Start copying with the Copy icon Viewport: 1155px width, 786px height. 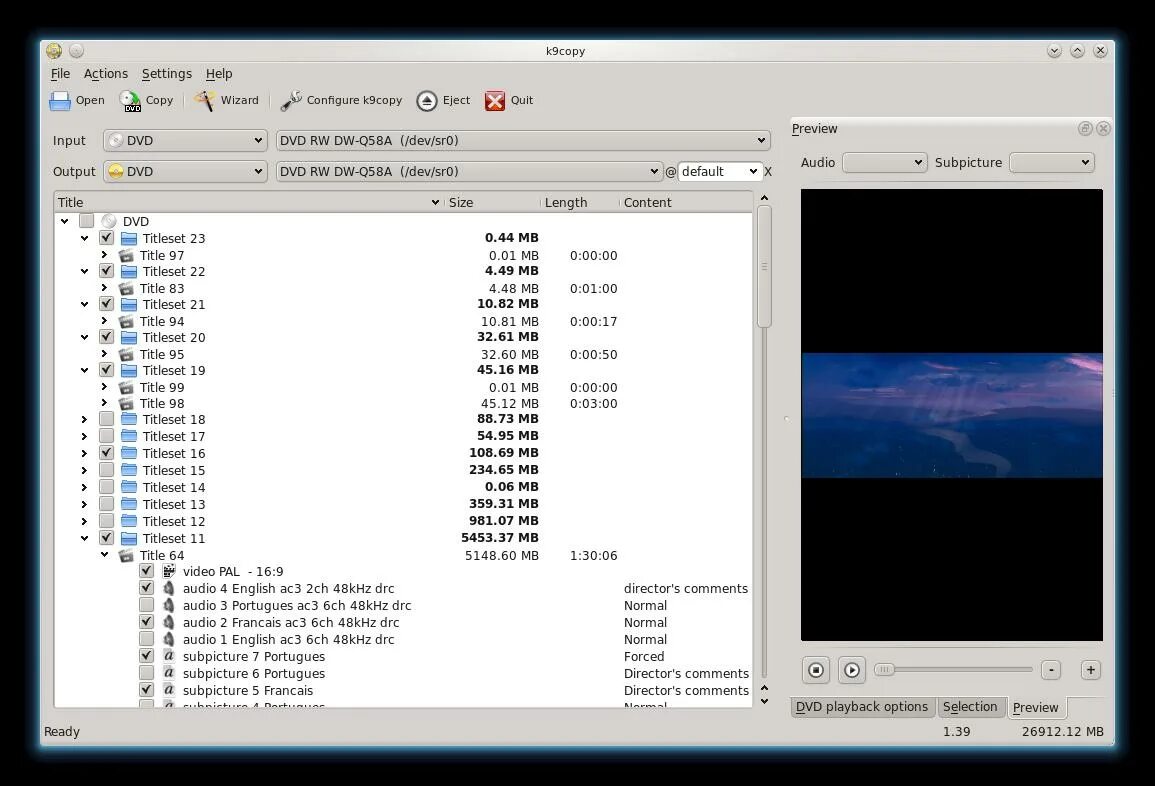132,100
